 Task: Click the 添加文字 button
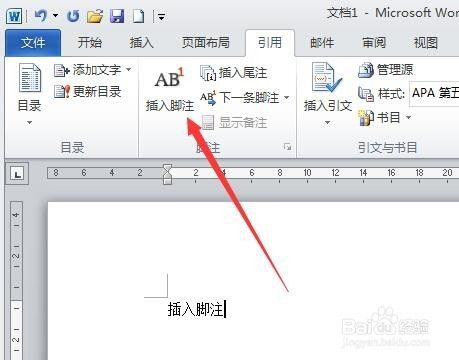pyautogui.click(x=88, y=70)
